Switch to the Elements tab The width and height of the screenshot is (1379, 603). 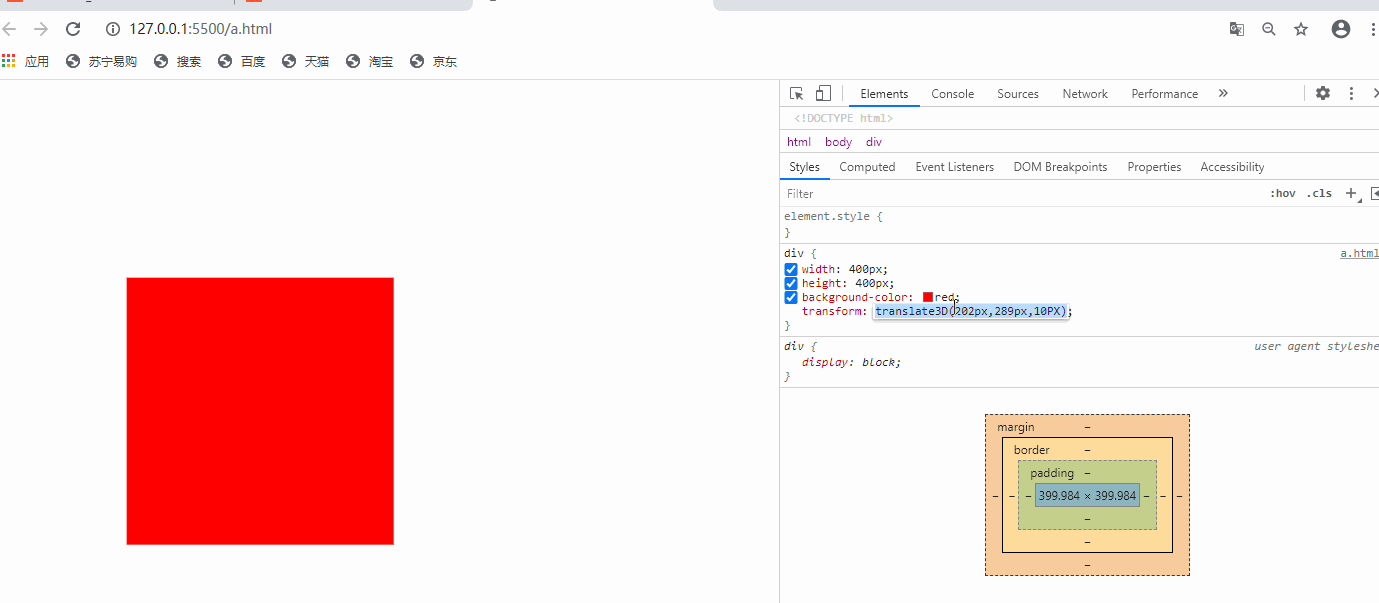tap(884, 94)
